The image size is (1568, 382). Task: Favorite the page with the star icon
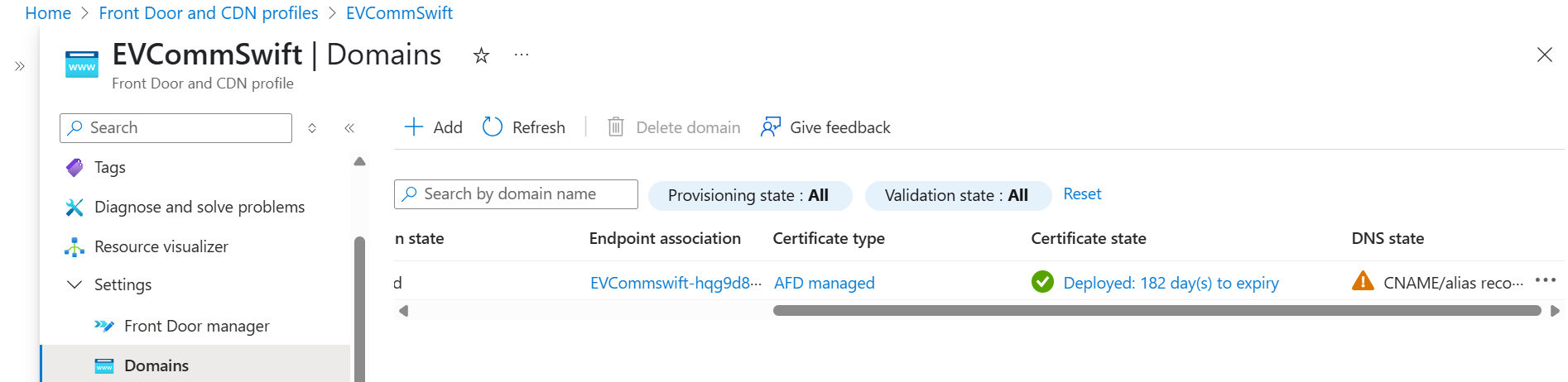[481, 55]
